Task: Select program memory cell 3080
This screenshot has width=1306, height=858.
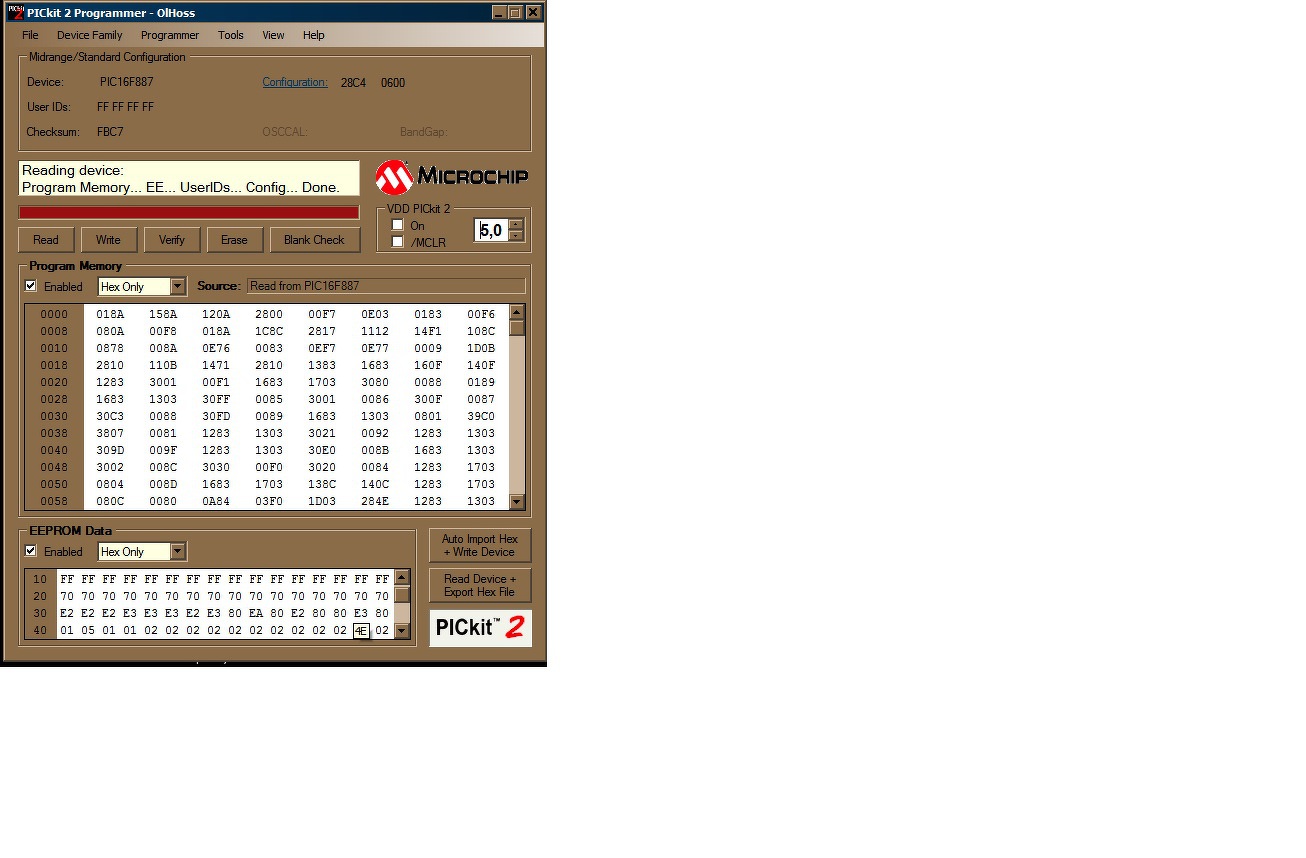Action: pyautogui.click(x=375, y=382)
